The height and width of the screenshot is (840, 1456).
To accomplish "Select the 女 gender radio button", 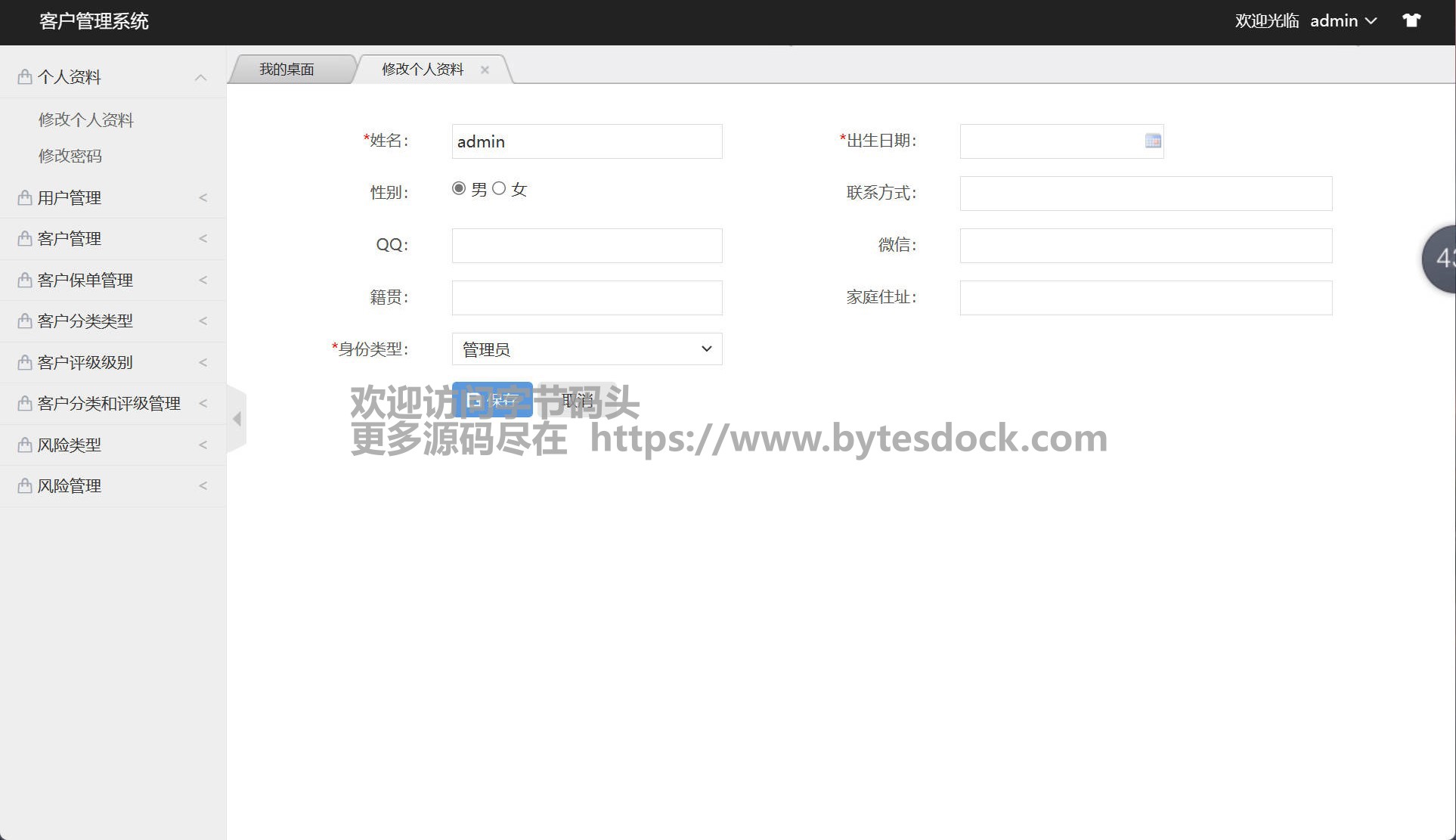I will [499, 188].
